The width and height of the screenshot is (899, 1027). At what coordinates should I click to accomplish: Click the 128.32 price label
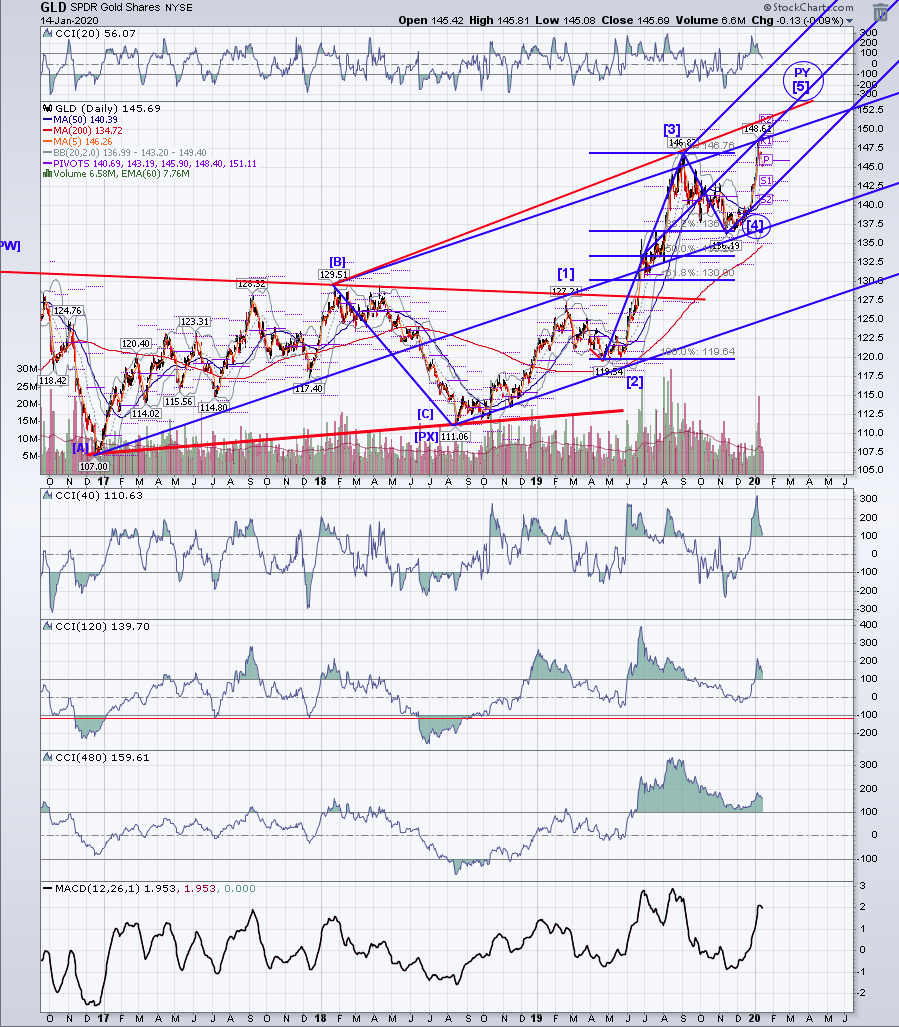(251, 284)
